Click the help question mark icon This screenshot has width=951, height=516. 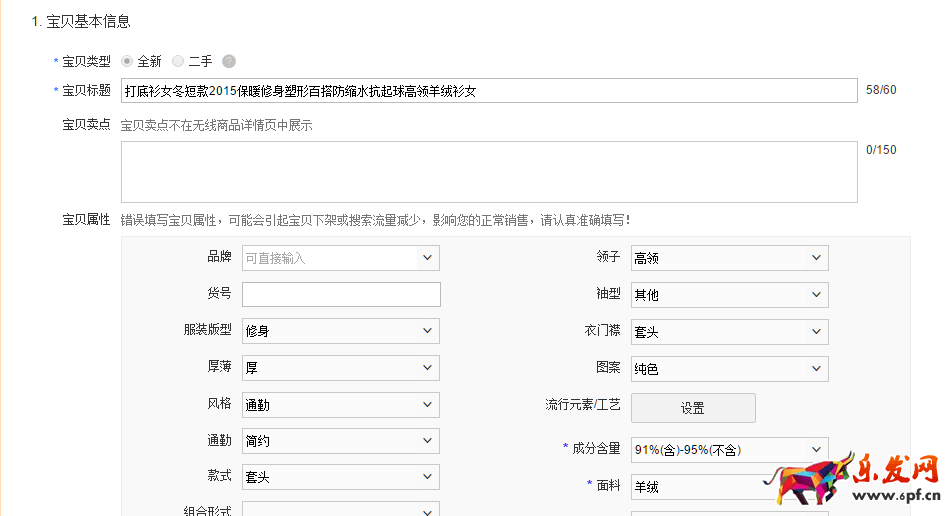pos(229,62)
